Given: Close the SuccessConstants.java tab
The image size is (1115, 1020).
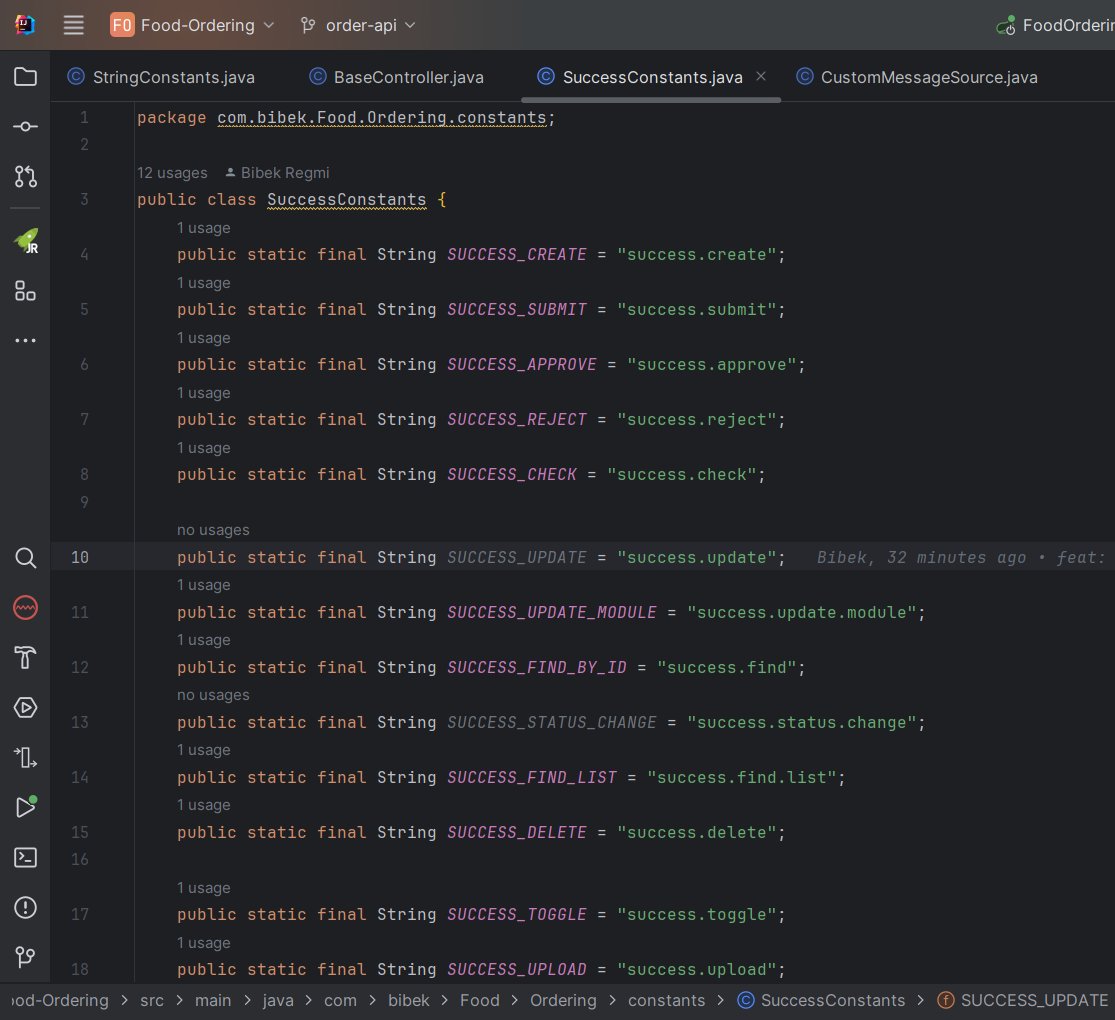Looking at the screenshot, I should point(761,76).
